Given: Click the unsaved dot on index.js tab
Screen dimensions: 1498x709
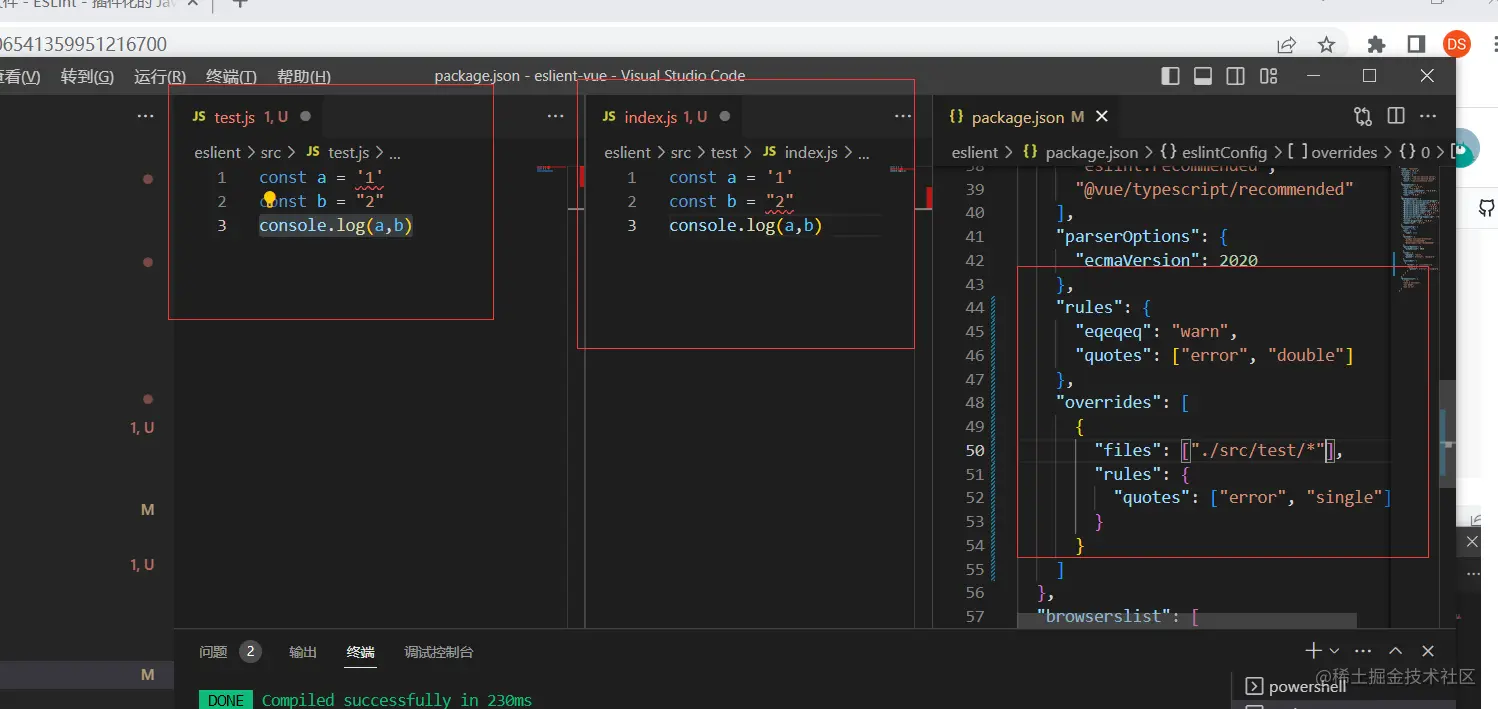Looking at the screenshot, I should (x=725, y=117).
